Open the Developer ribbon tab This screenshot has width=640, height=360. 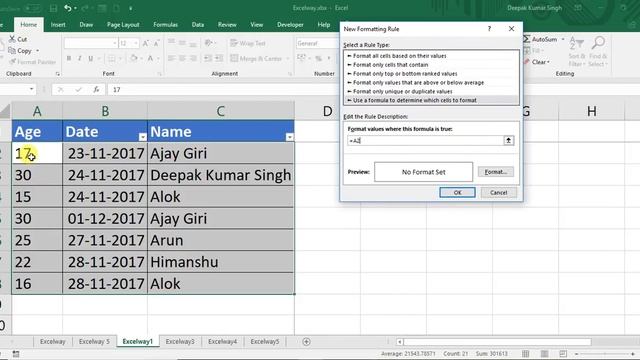[x=290, y=24]
